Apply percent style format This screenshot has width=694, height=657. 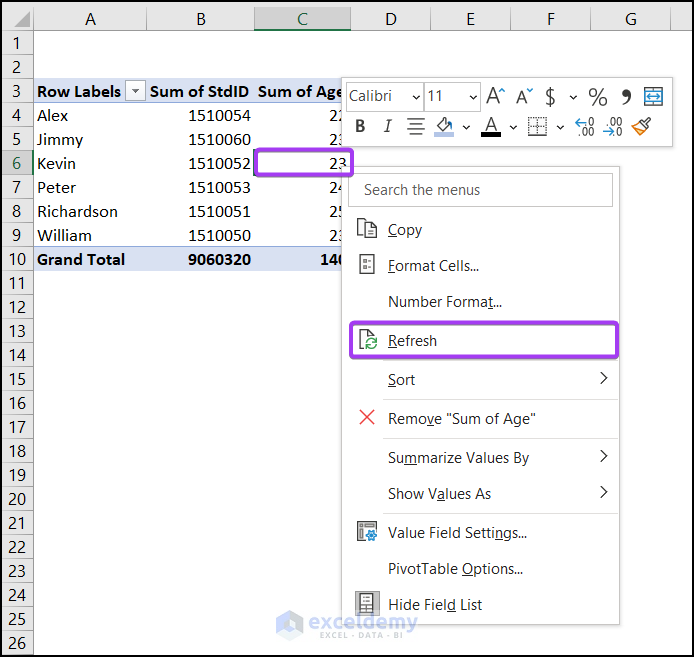tap(597, 97)
